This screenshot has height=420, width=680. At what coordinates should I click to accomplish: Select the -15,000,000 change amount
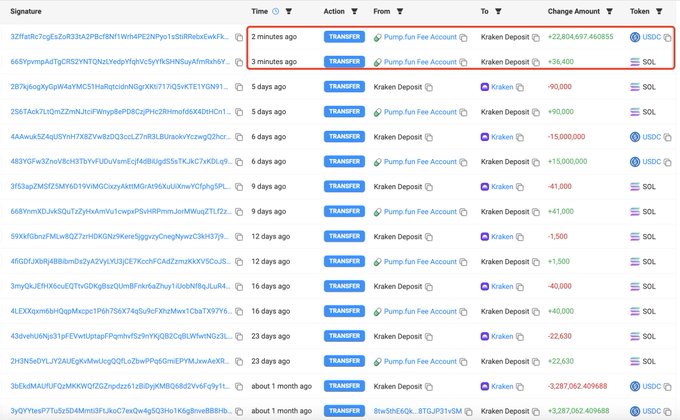click(x=566, y=137)
